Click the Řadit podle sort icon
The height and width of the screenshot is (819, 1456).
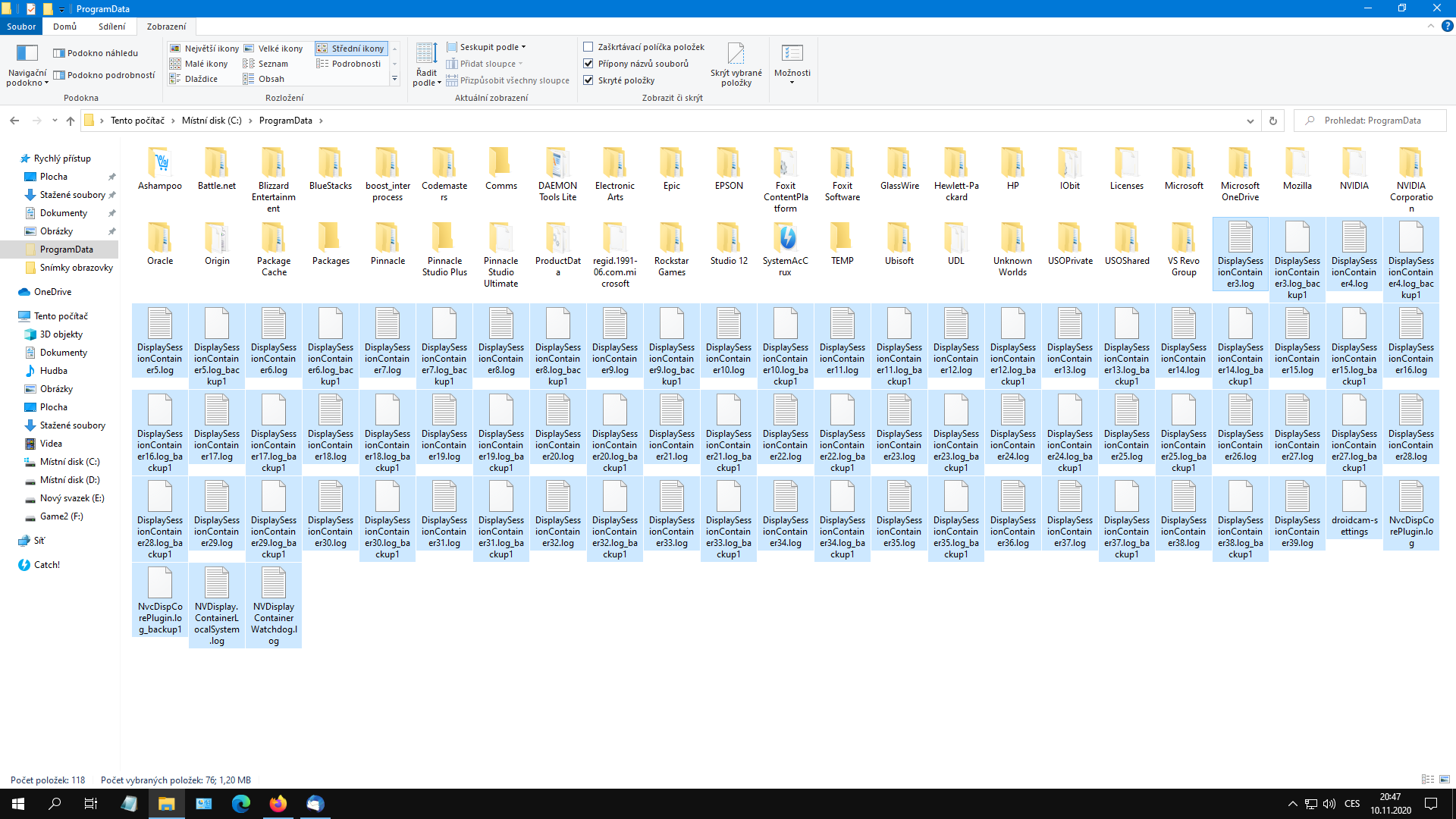coord(426,53)
